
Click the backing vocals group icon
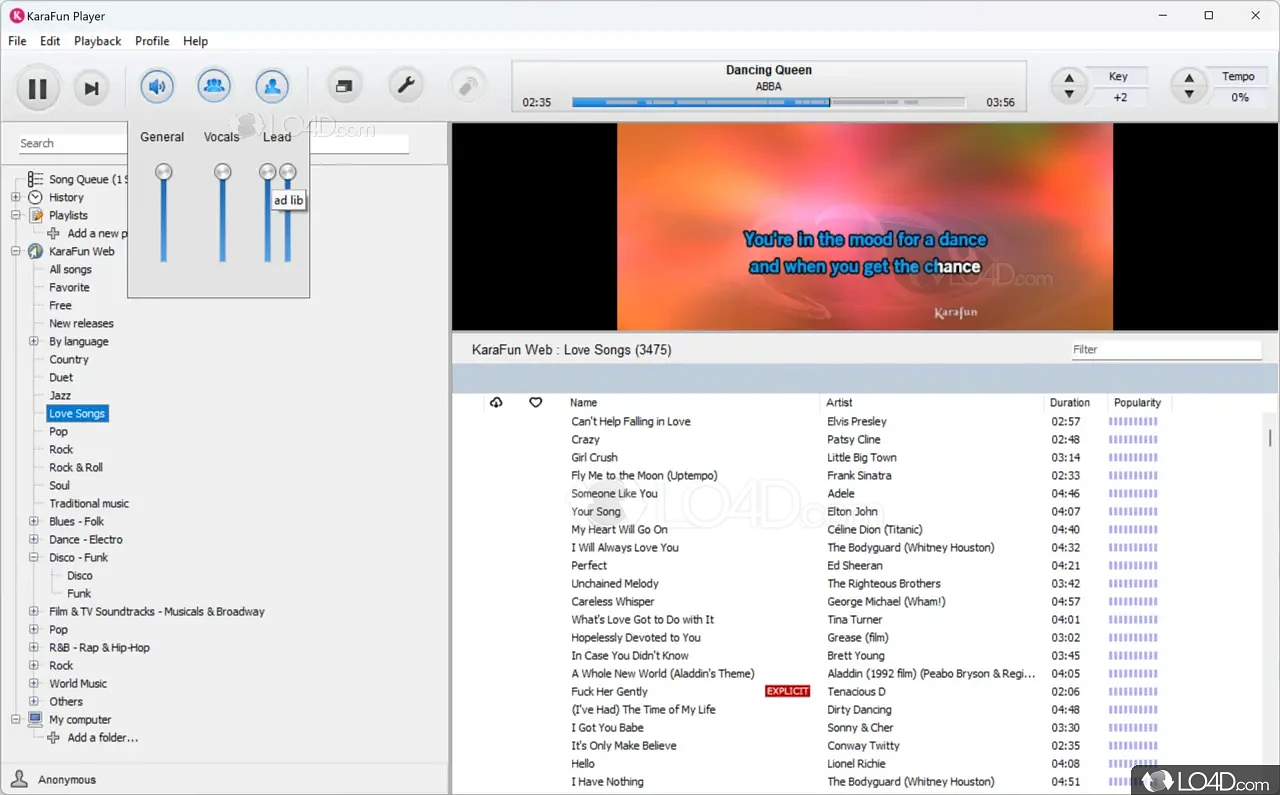tap(214, 86)
